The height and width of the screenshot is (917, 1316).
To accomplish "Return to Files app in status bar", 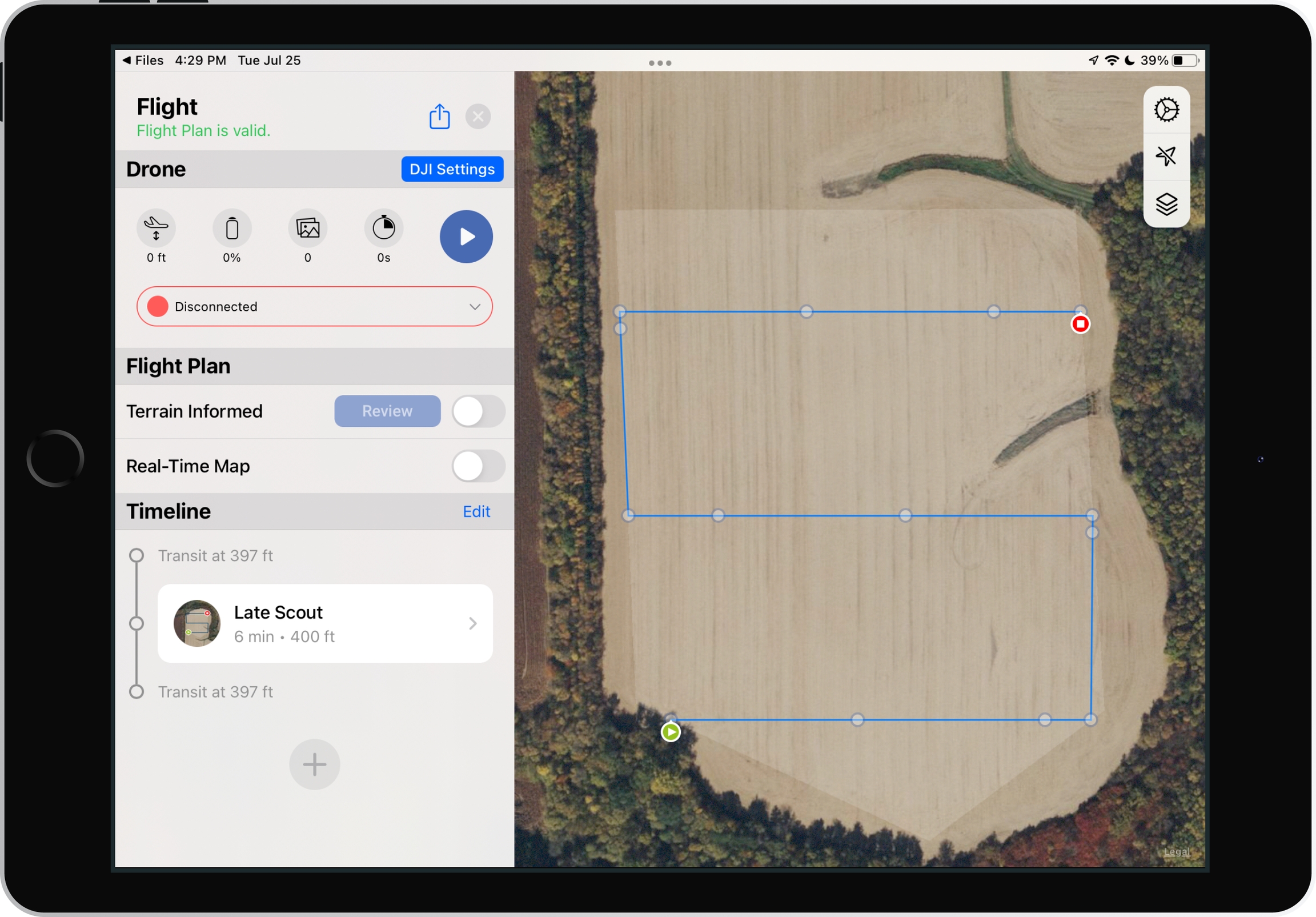I will pos(143,60).
